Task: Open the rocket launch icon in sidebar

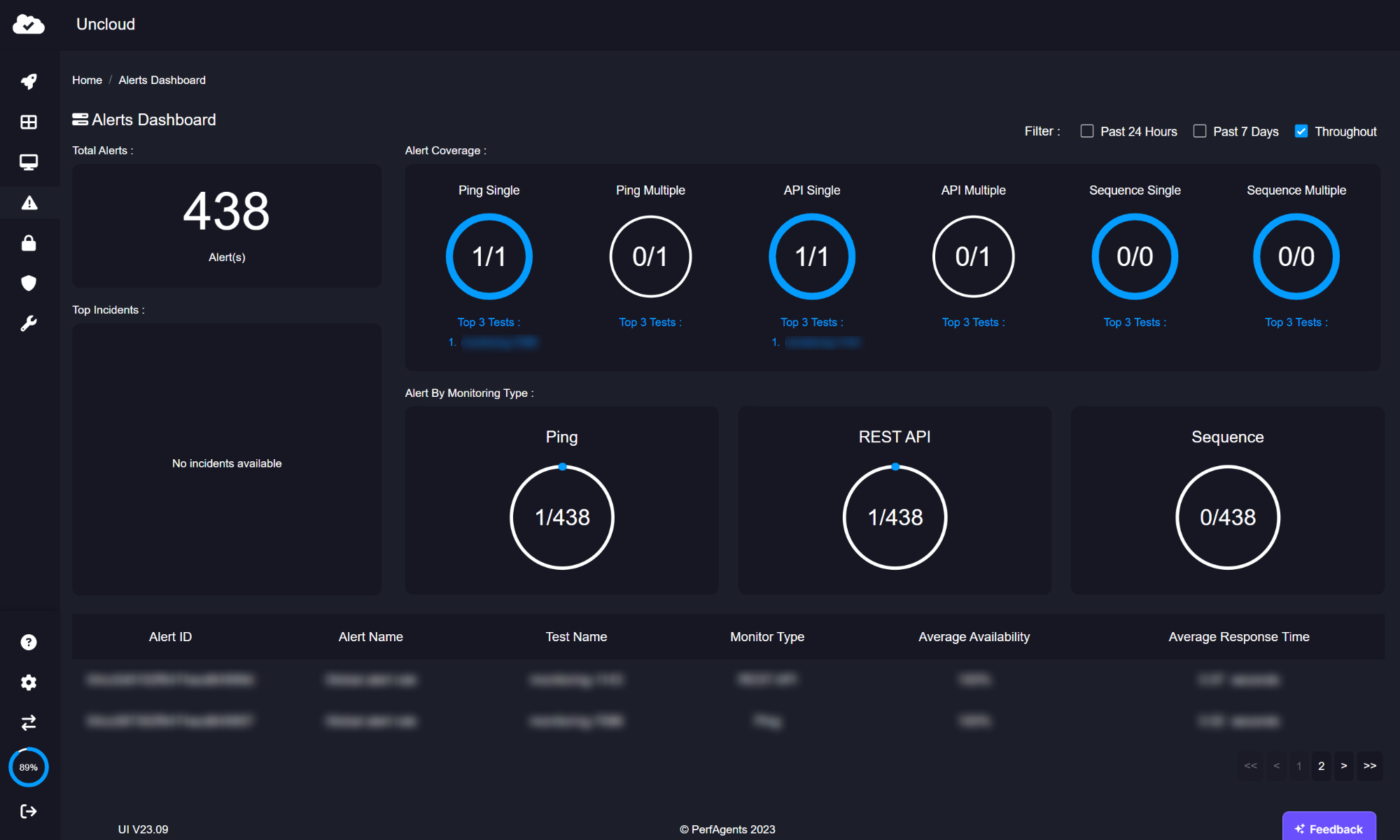Action: point(29,81)
